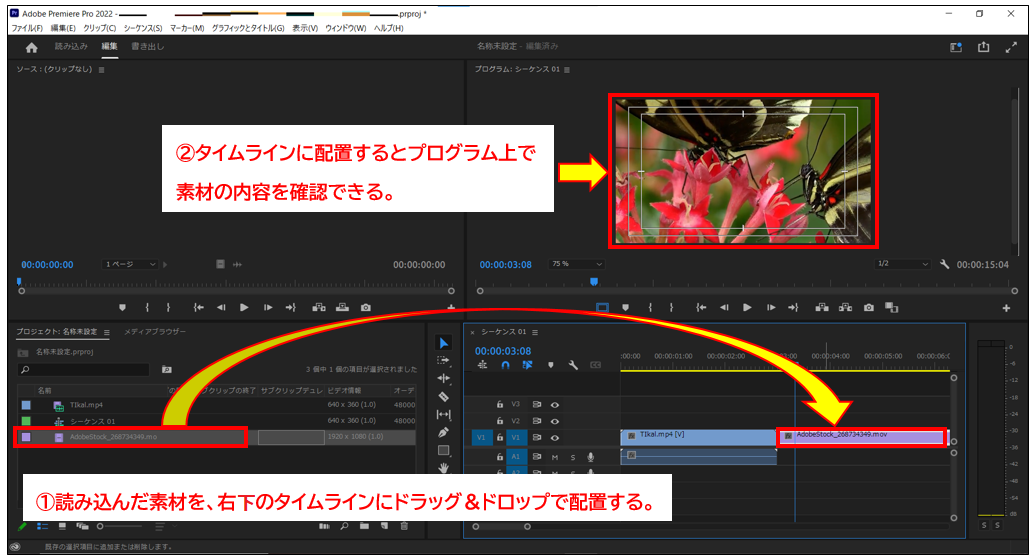Viewport: 1033px width, 559px height.
Task: Click Overwrite button in Source monitor
Action: coord(343,307)
